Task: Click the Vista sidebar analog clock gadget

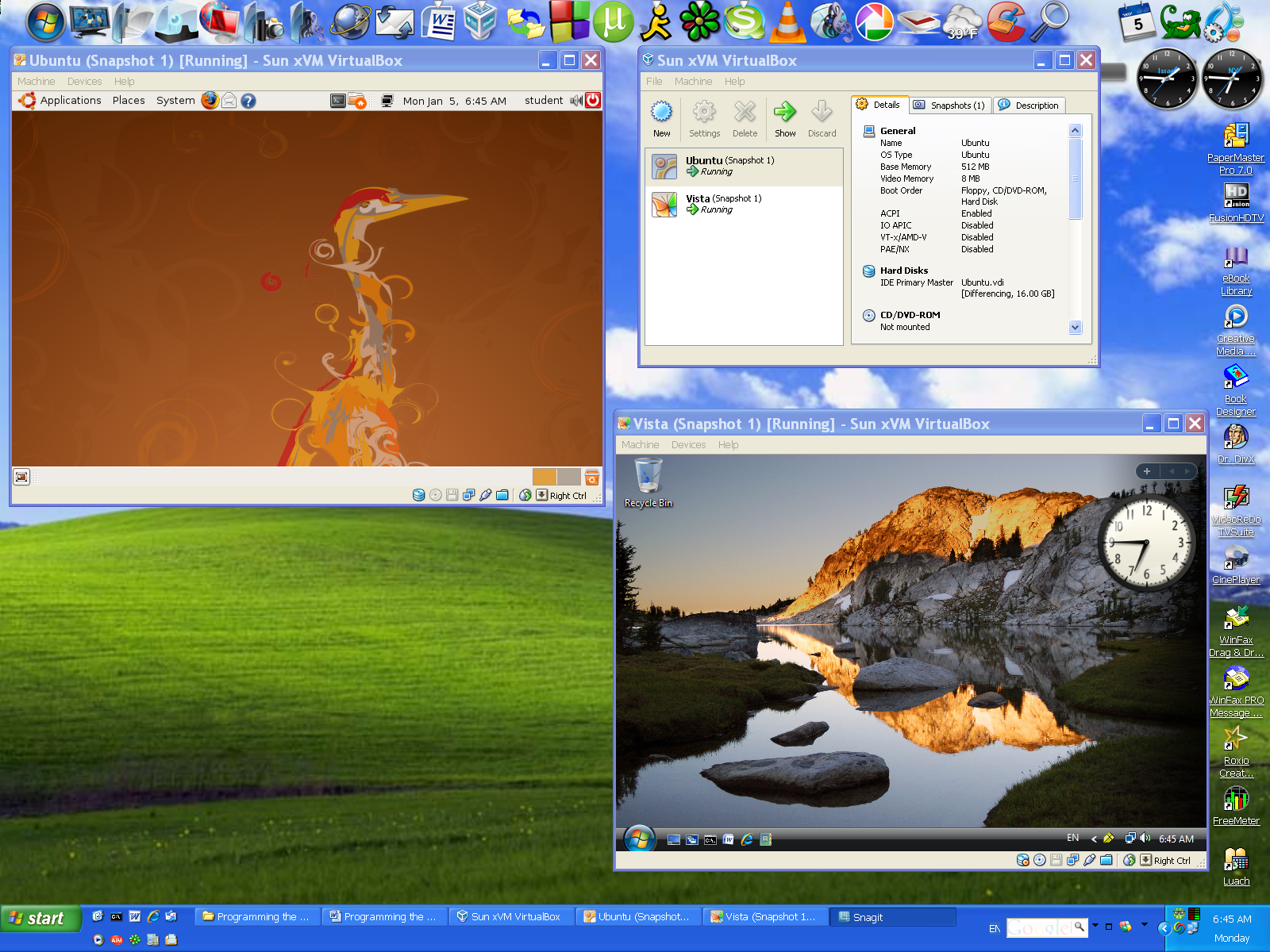Action: click(x=1145, y=544)
